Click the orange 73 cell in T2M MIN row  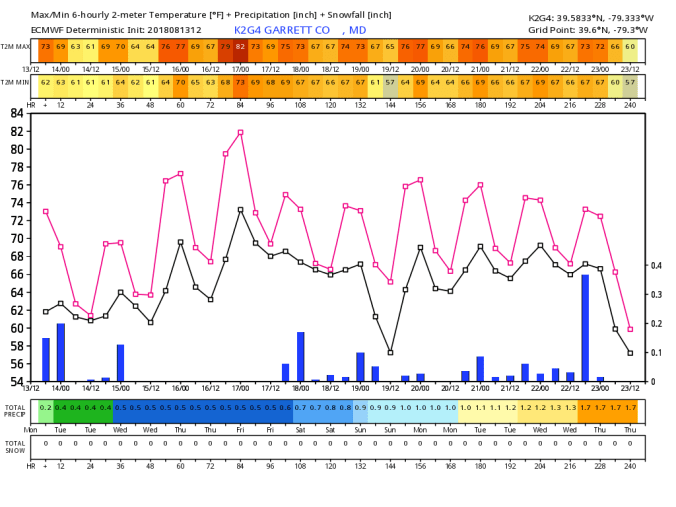[x=240, y=82]
